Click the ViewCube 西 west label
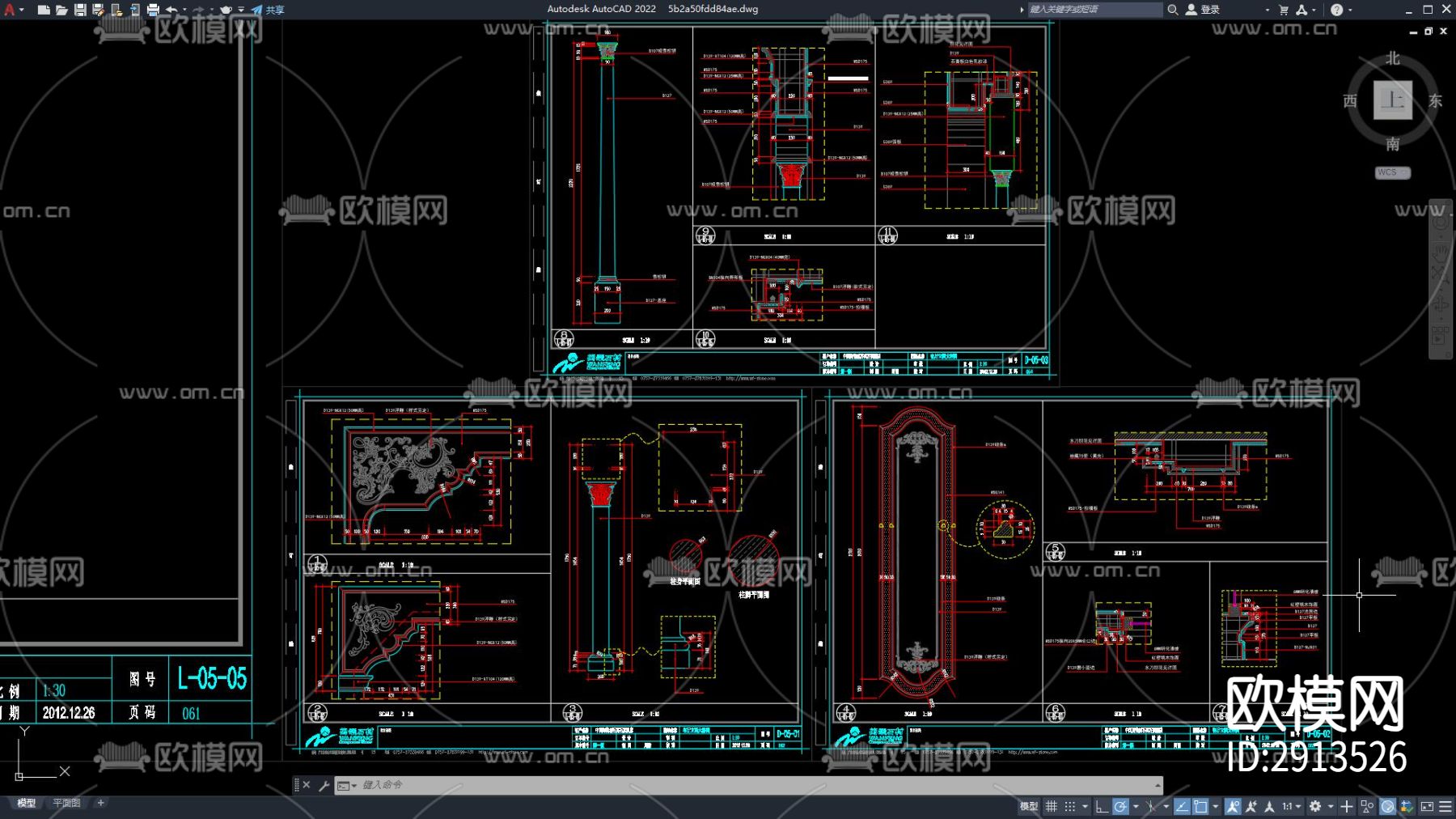 click(x=1350, y=101)
